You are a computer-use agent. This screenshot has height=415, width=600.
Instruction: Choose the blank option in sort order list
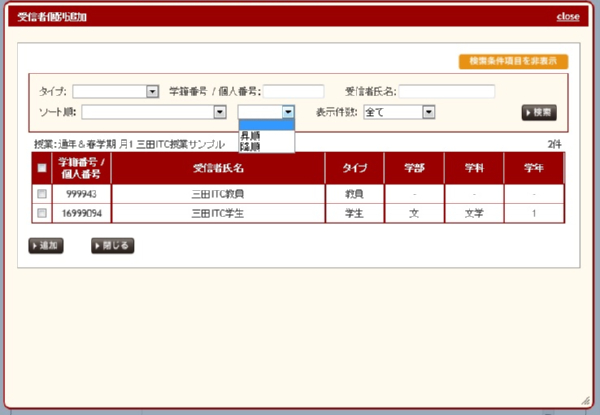(x=265, y=125)
